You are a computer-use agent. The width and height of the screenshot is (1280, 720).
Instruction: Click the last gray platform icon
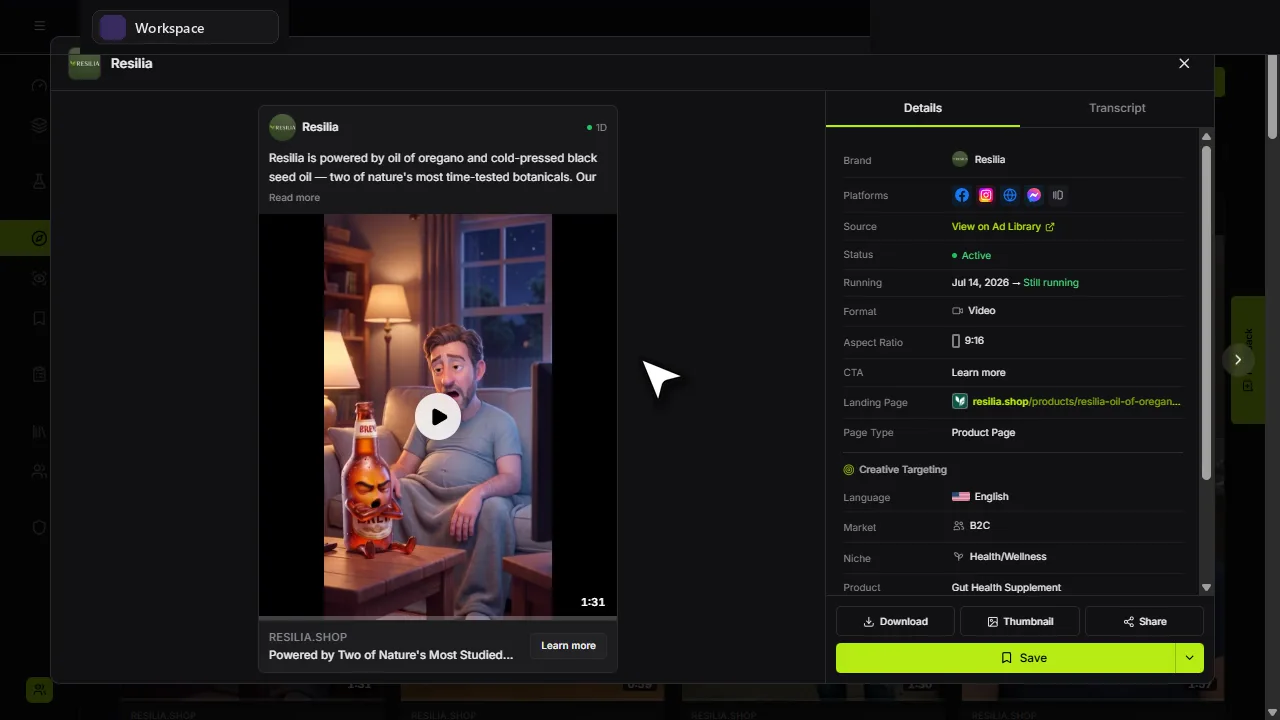tap(1058, 195)
